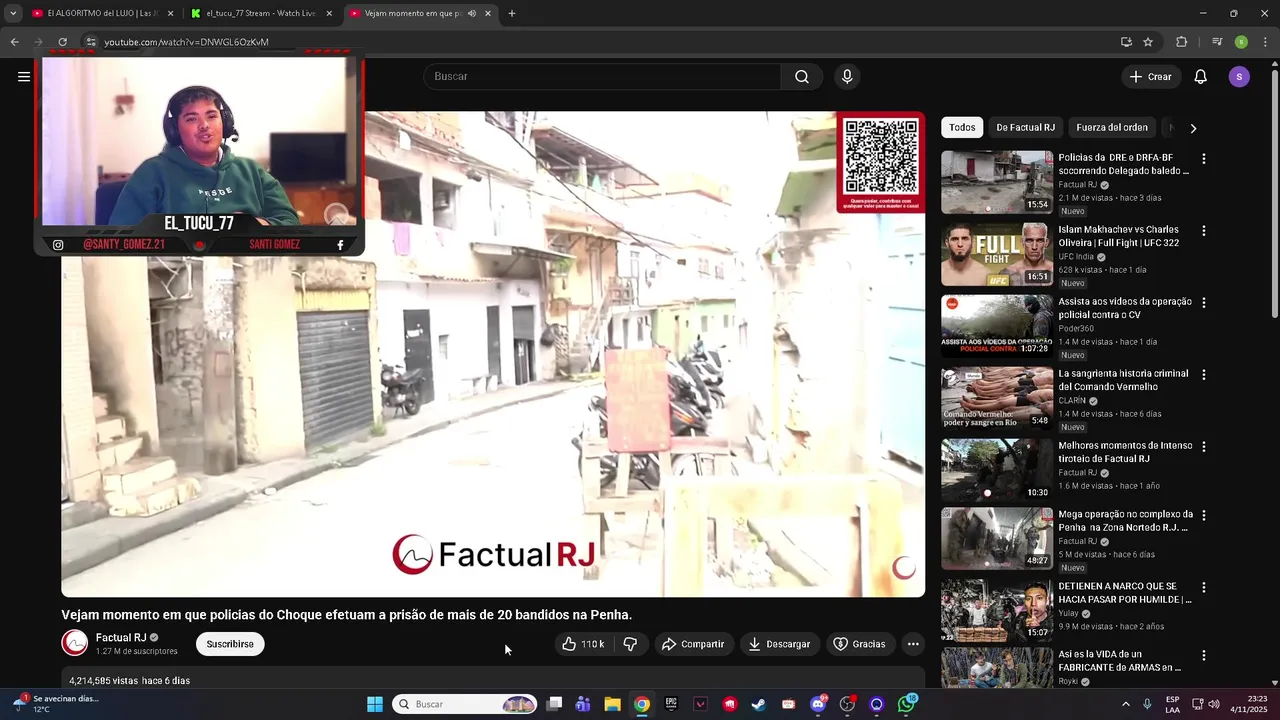This screenshot has height=720, width=1280.
Task: Dislike the video with thumbs down
Action: (x=630, y=644)
